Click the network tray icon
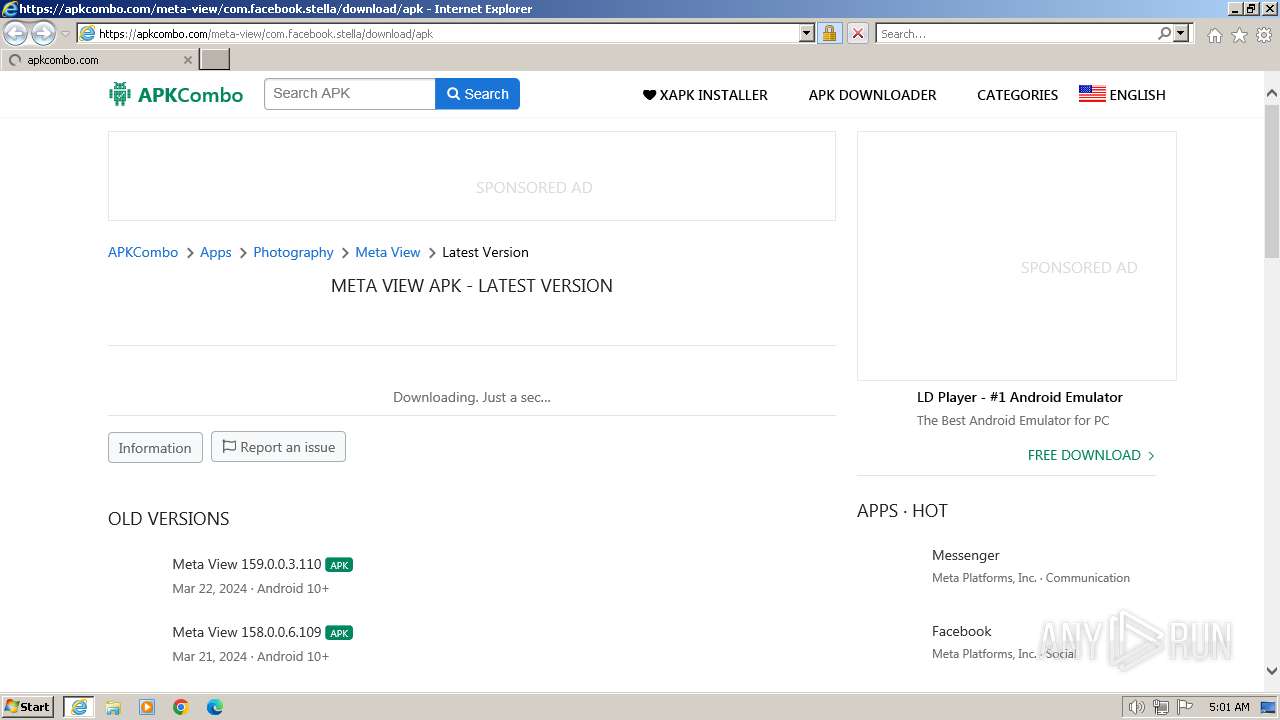The image size is (1280, 720). pyautogui.click(x=1161, y=707)
